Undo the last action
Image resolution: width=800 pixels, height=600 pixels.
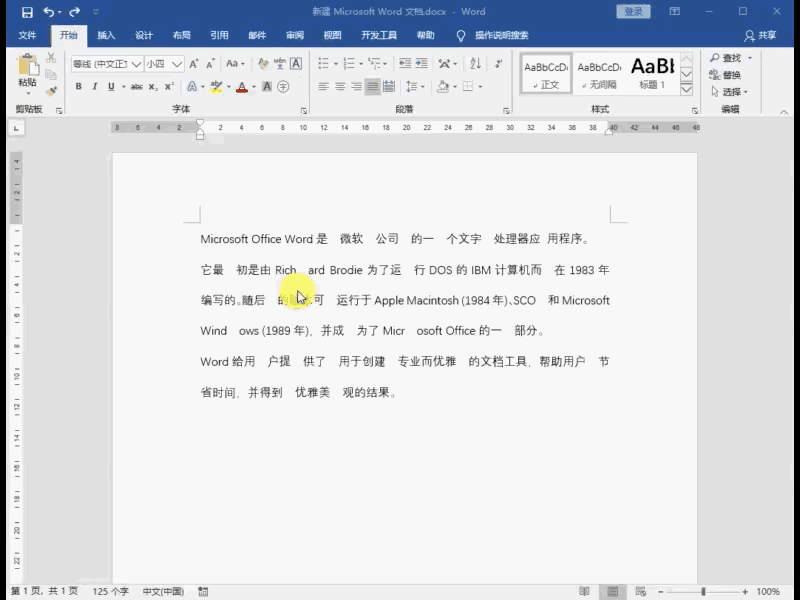point(48,12)
